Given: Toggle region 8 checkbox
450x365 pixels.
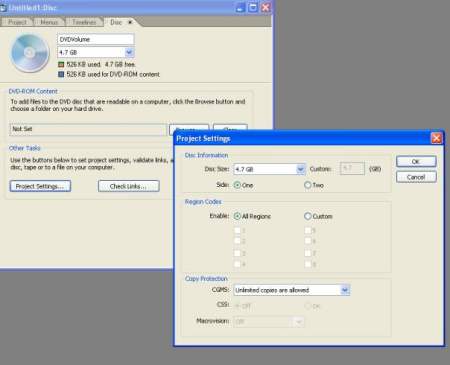Looking at the screenshot, I should click(x=308, y=264).
